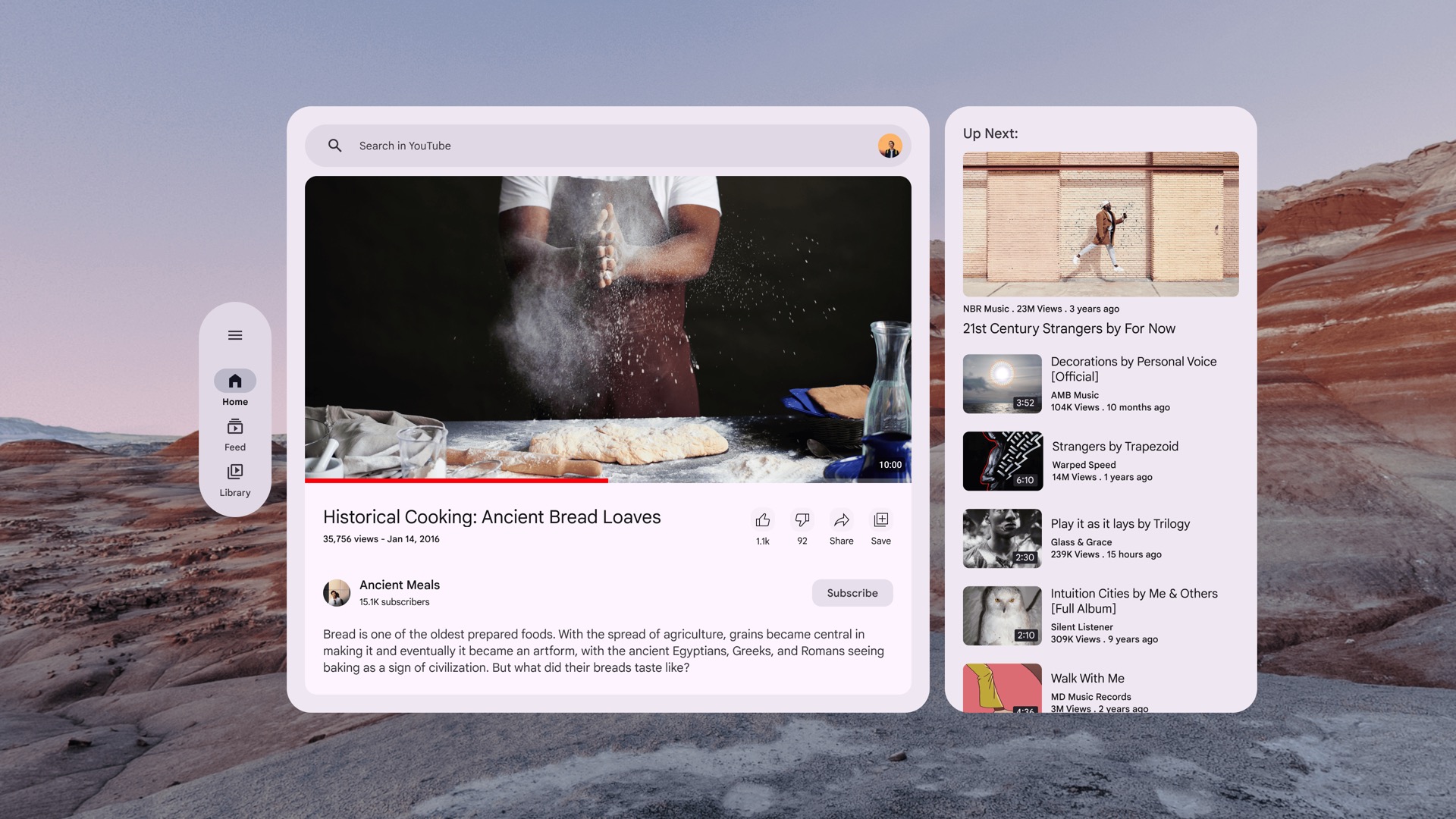1456x819 pixels.
Task: Share the Ancient Bread Loaves video
Action: [842, 520]
